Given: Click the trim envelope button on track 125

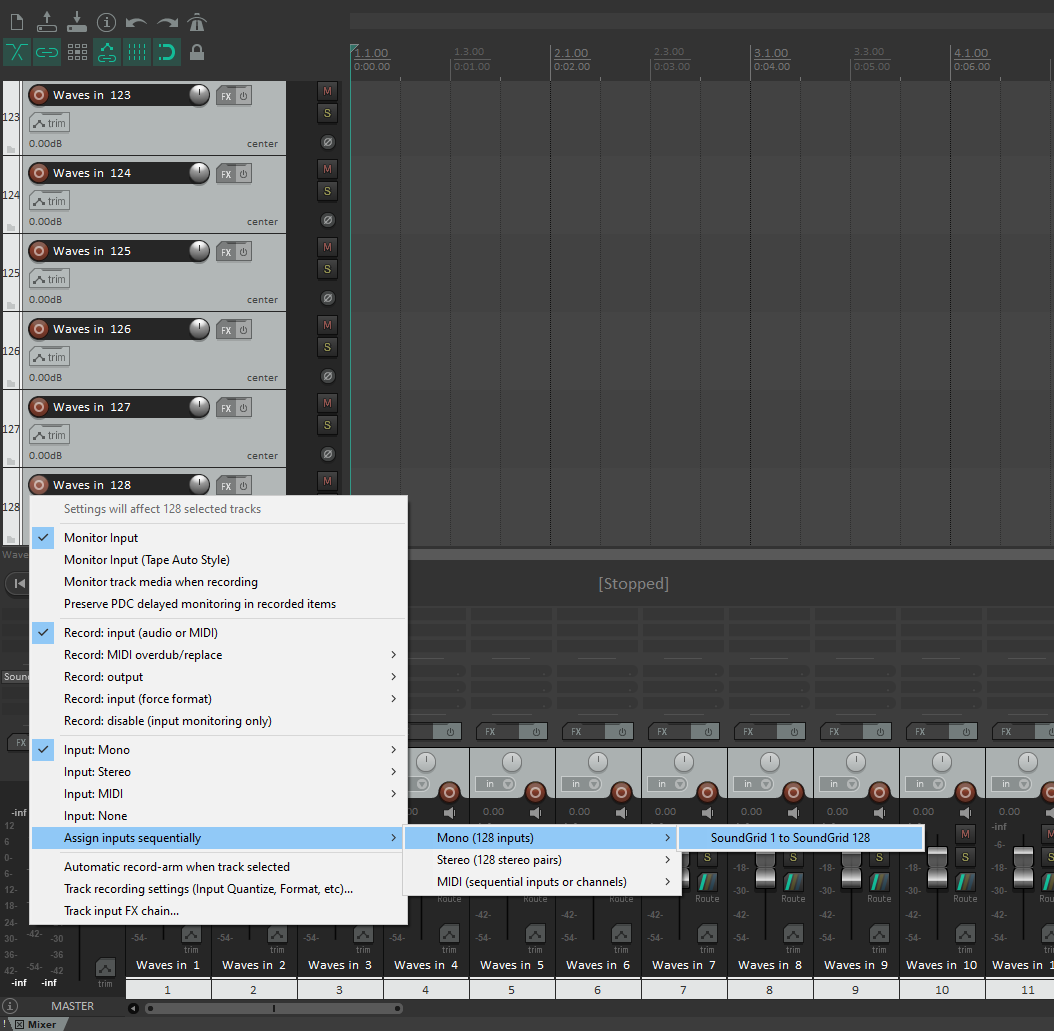Looking at the screenshot, I should [x=50, y=279].
